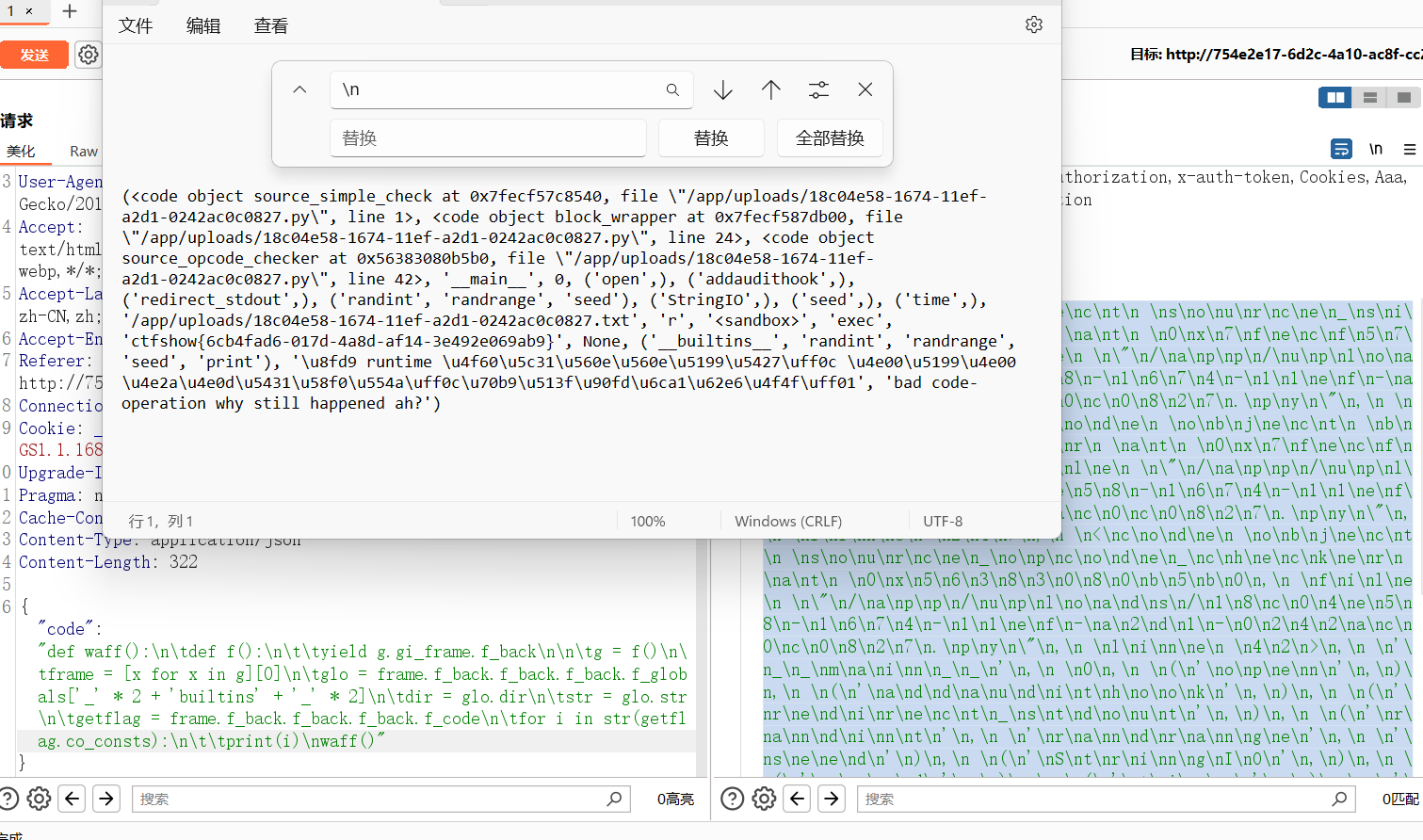Focus the 替换 replace input field
Screen dimensions: 1423x840
point(488,137)
